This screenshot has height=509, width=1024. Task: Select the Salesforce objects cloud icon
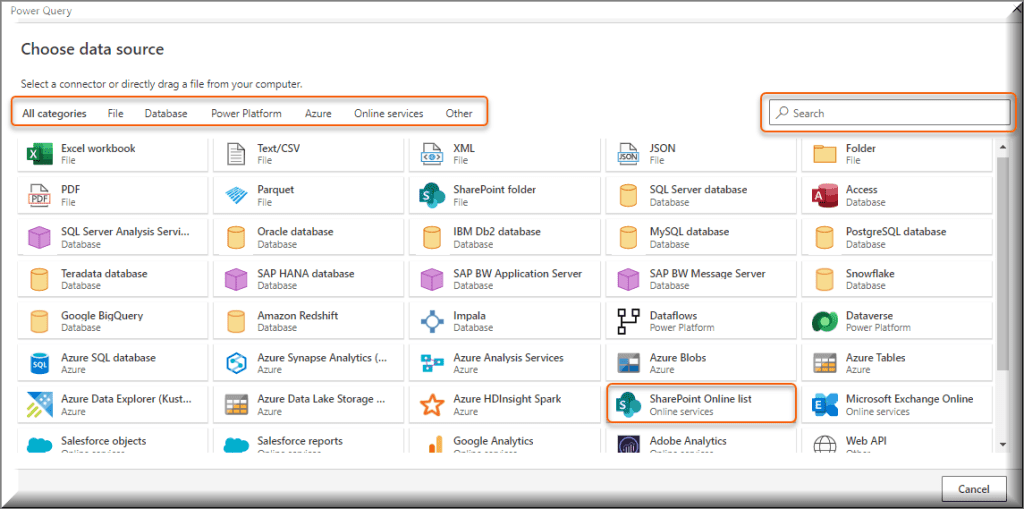(x=39, y=445)
